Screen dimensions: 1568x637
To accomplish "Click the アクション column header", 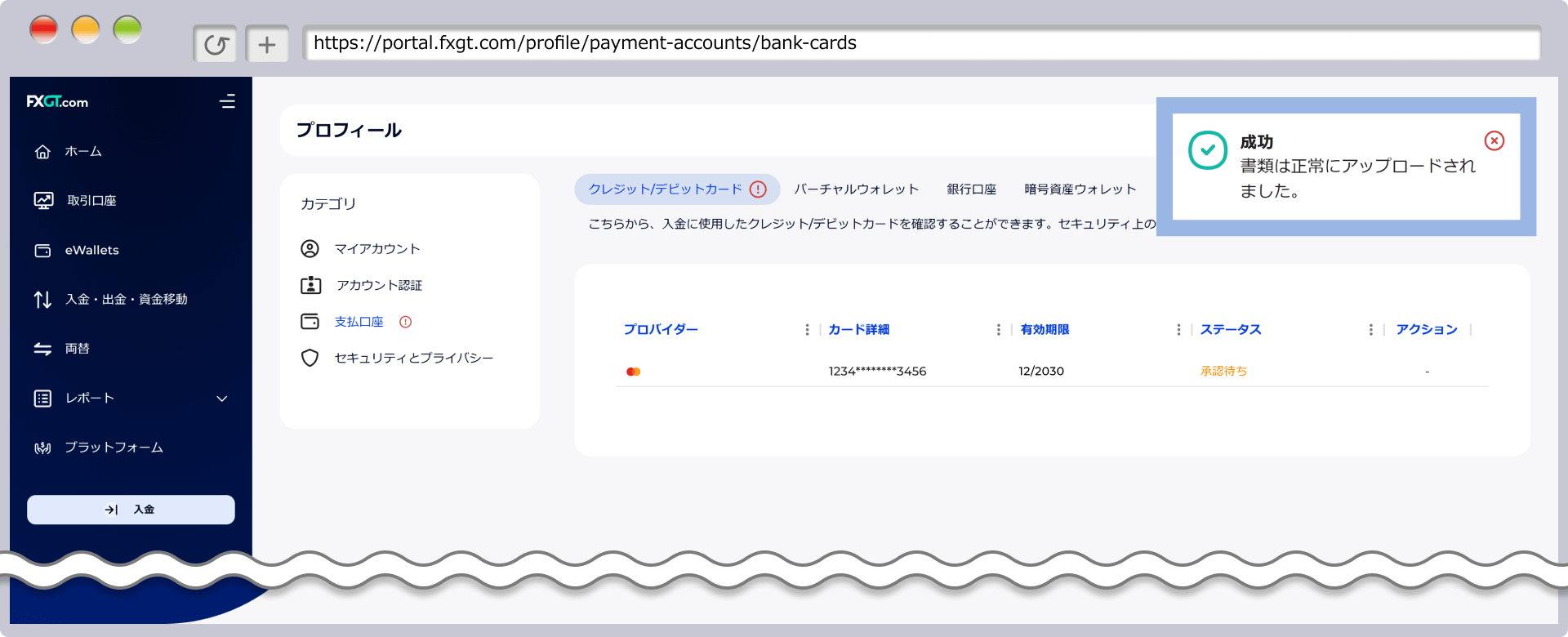I will (1427, 329).
